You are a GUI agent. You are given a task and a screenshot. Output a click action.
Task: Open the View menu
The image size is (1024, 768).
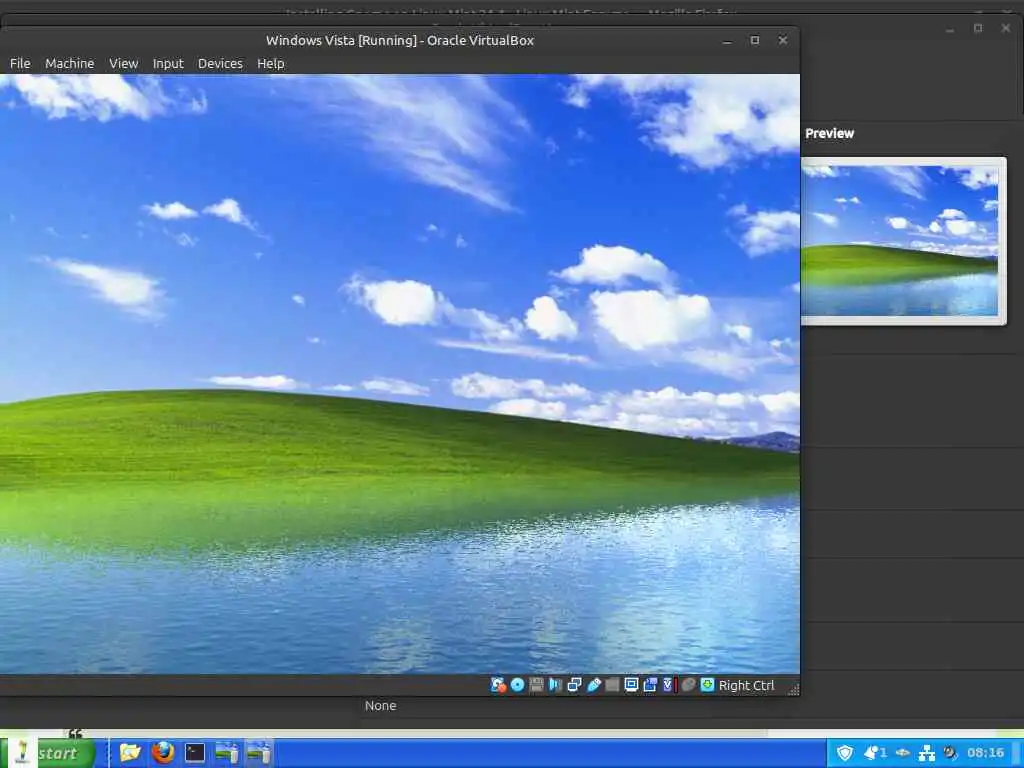tap(123, 63)
